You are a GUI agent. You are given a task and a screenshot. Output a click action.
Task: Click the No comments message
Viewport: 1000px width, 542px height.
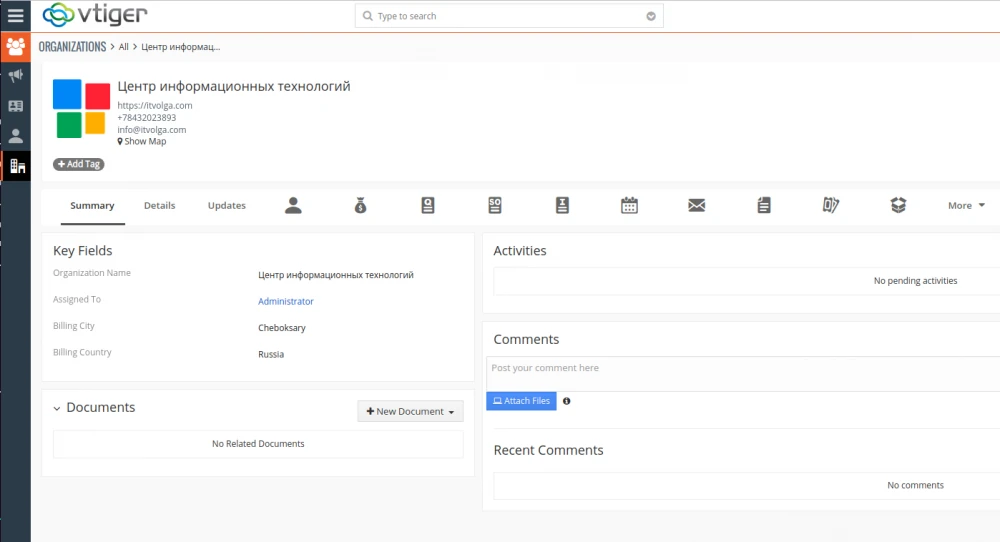(915, 485)
